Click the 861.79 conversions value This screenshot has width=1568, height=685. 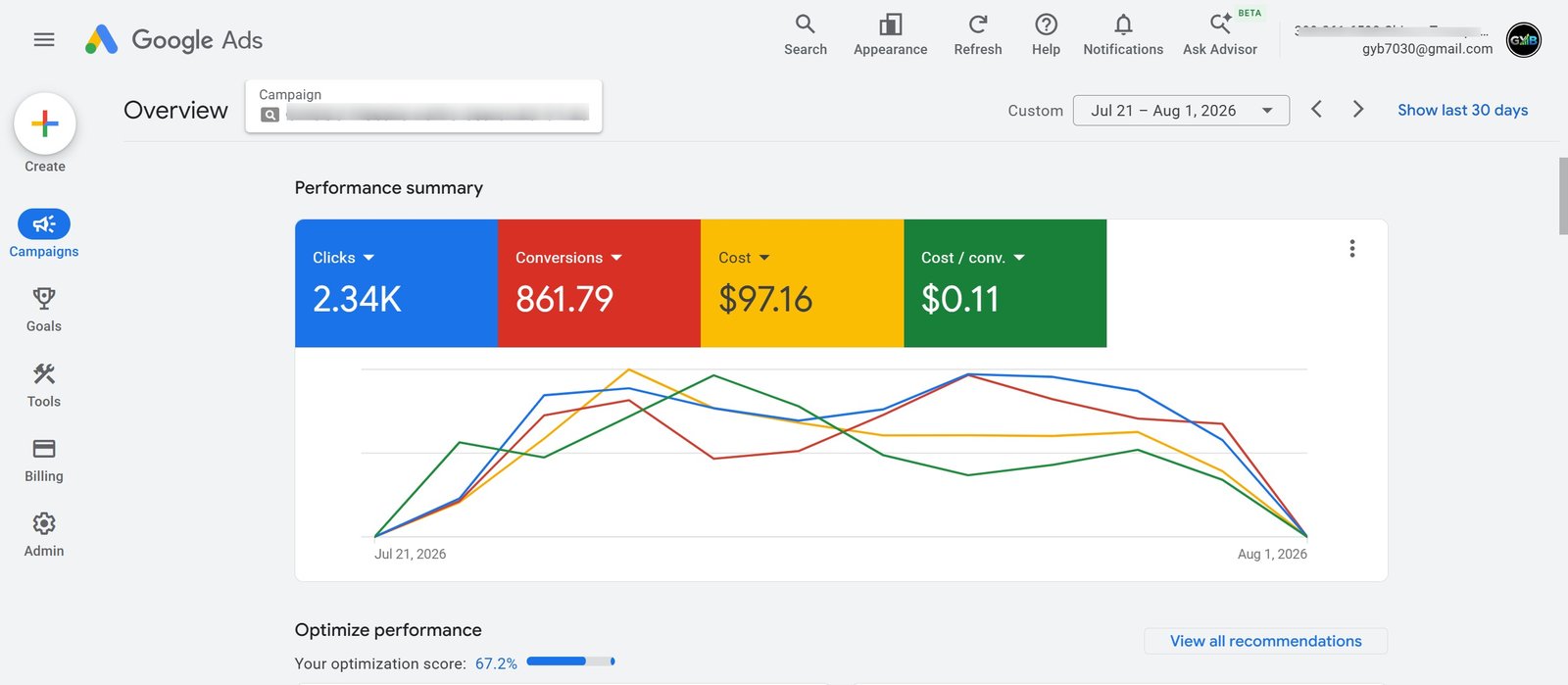pyautogui.click(x=564, y=299)
